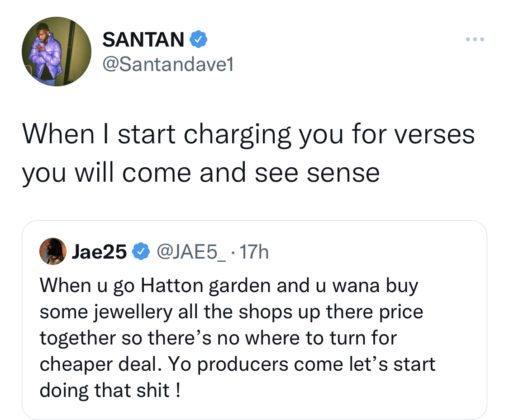Click 'cheaper deal' in quoted tweet text
Viewport: 509px width, 420px height.
tap(101, 365)
